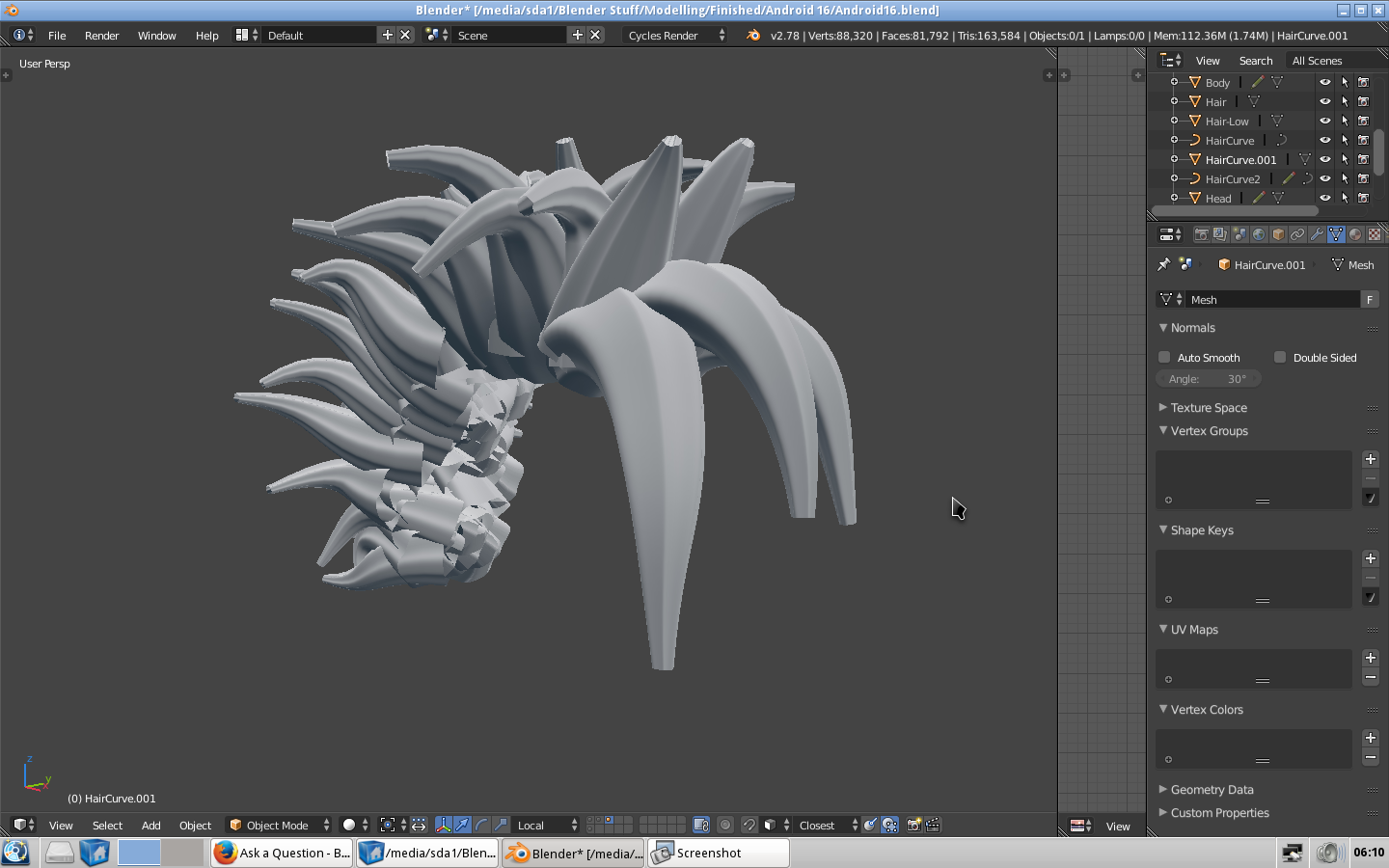Toggle snap magnet button in 3D header
Image resolution: width=1389 pixels, height=868 pixels.
(x=749, y=825)
